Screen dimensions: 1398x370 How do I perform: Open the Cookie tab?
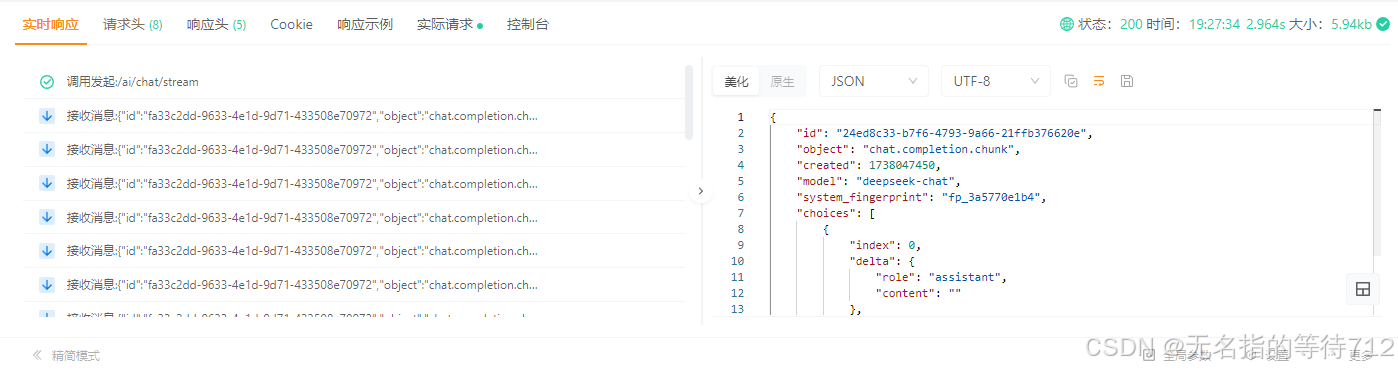[x=291, y=24]
